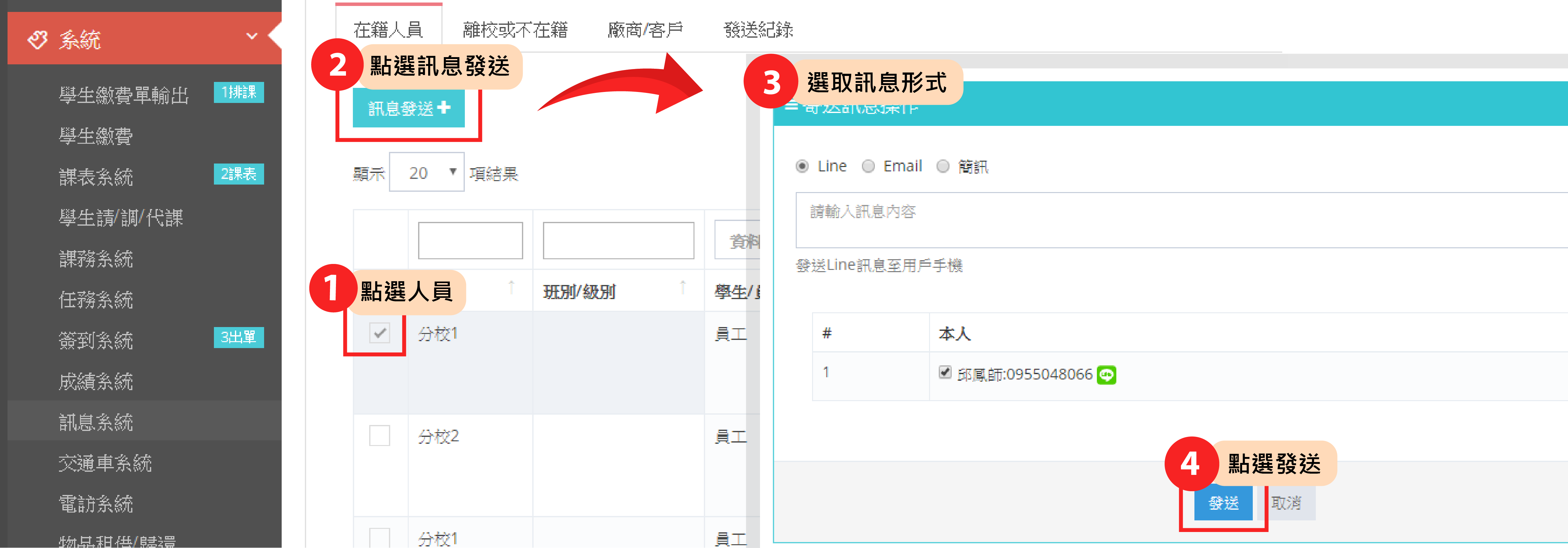Click the system wrench icon in sidebar header

pos(38,40)
